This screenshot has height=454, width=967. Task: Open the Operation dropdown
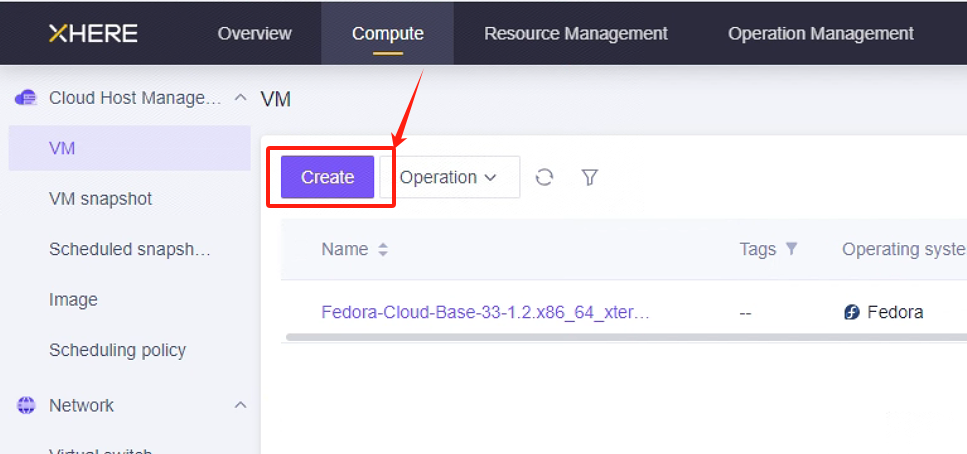pyautogui.click(x=450, y=177)
